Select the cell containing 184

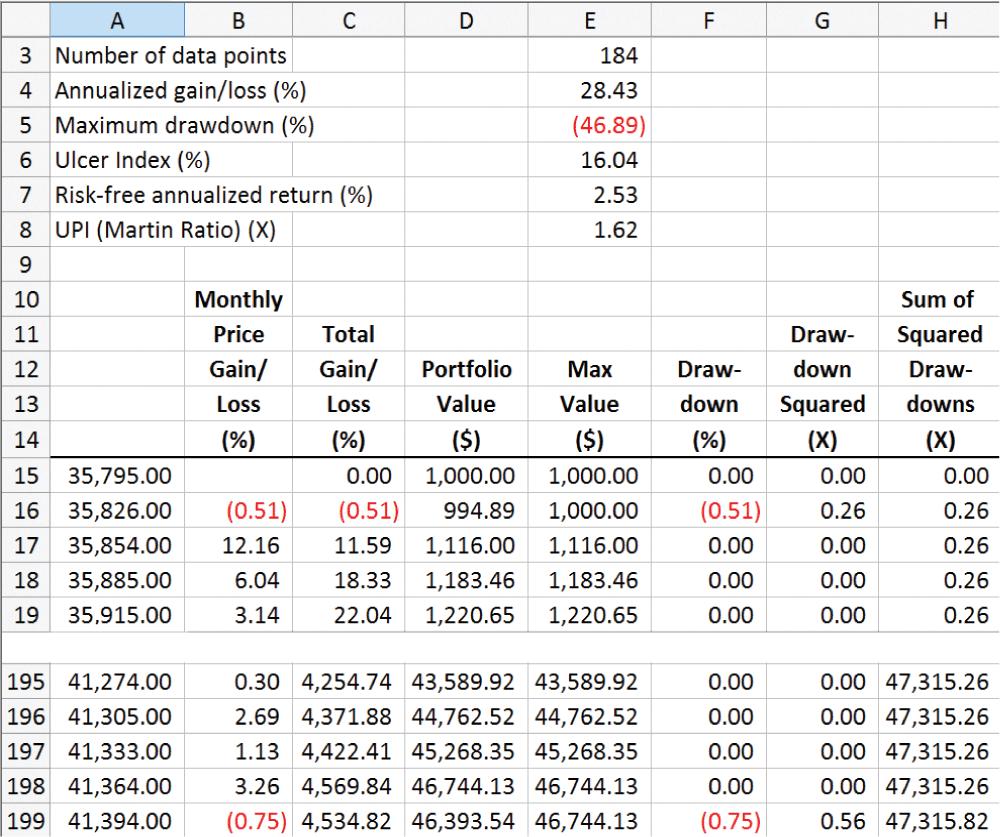pyautogui.click(x=589, y=56)
